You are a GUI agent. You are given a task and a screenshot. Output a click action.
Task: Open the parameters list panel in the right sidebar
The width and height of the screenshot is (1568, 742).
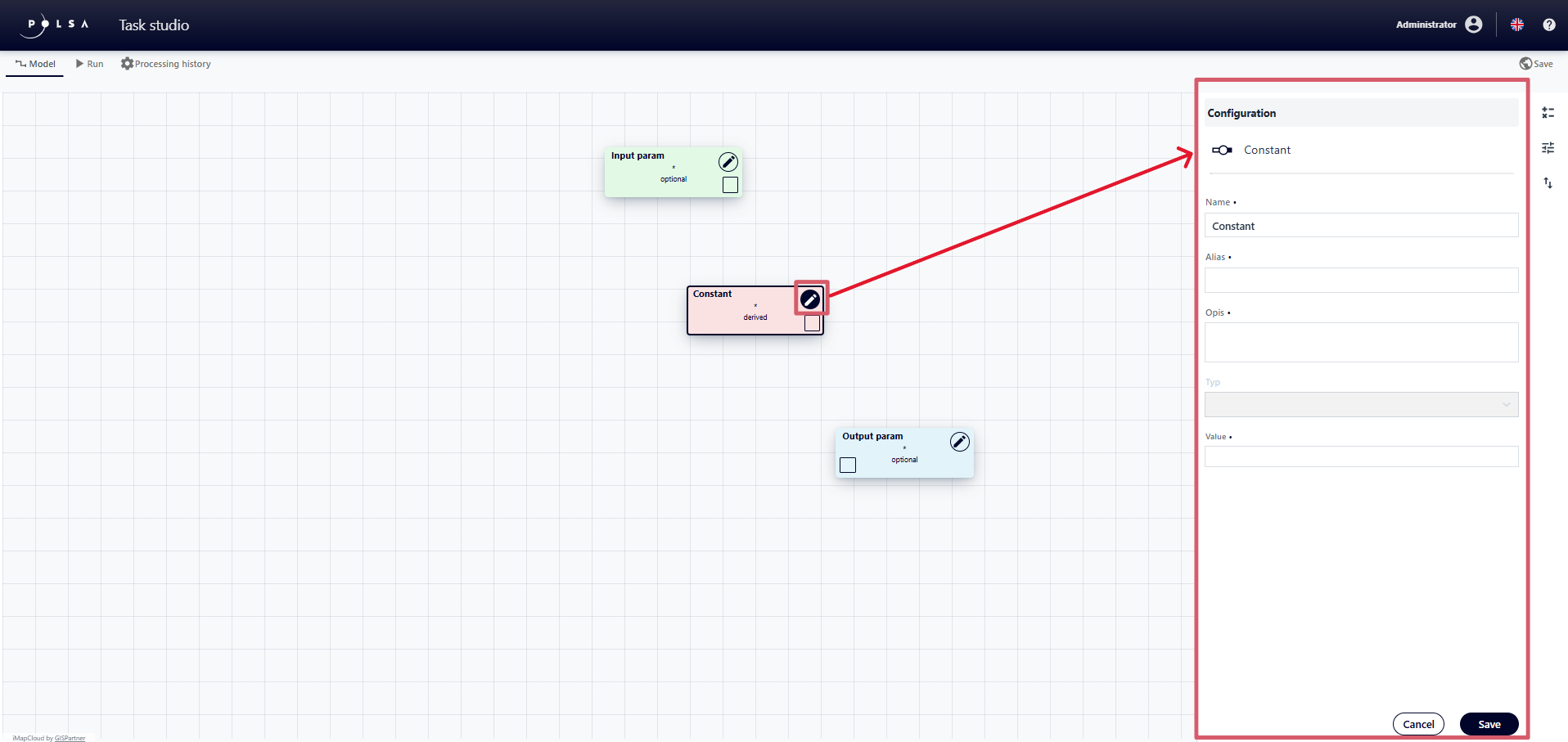coord(1548,112)
